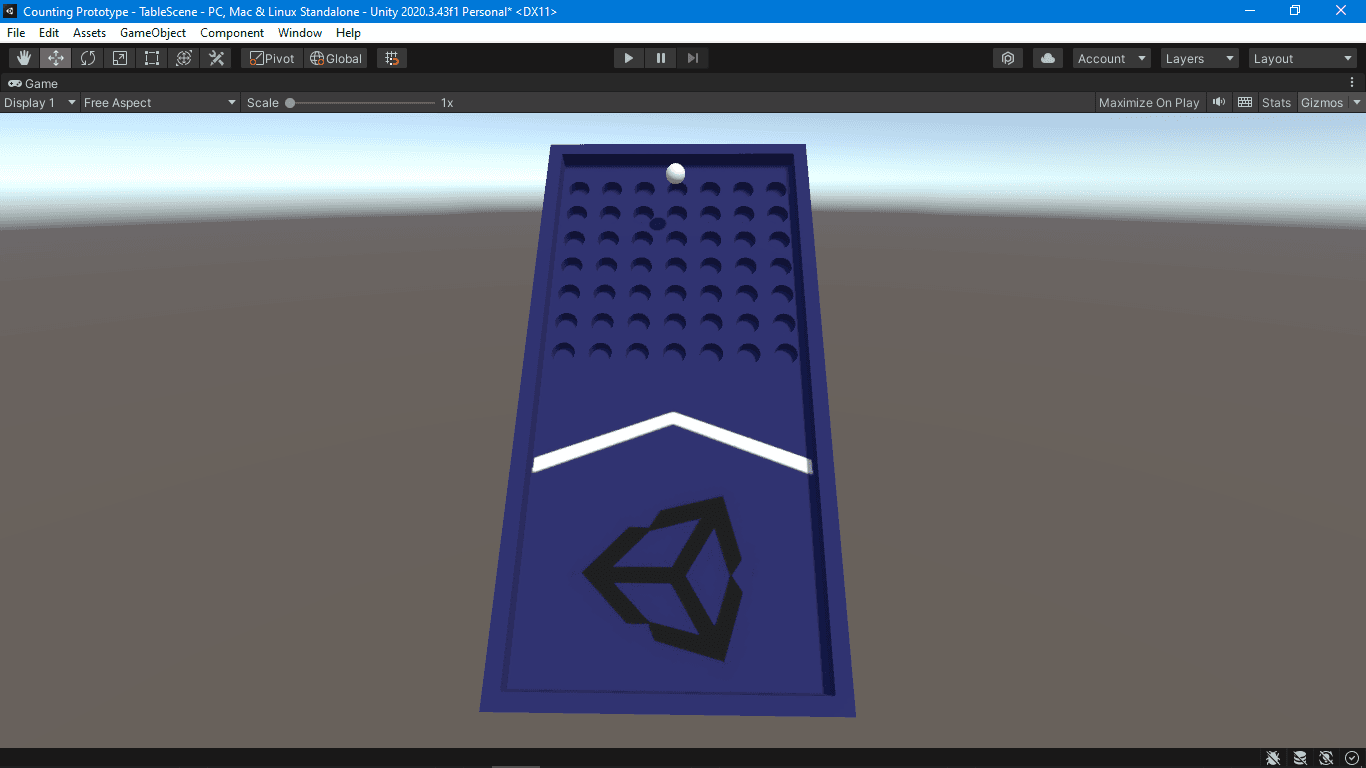Expand the Free Aspect dropdown
Image resolution: width=1366 pixels, height=768 pixels.
click(160, 102)
